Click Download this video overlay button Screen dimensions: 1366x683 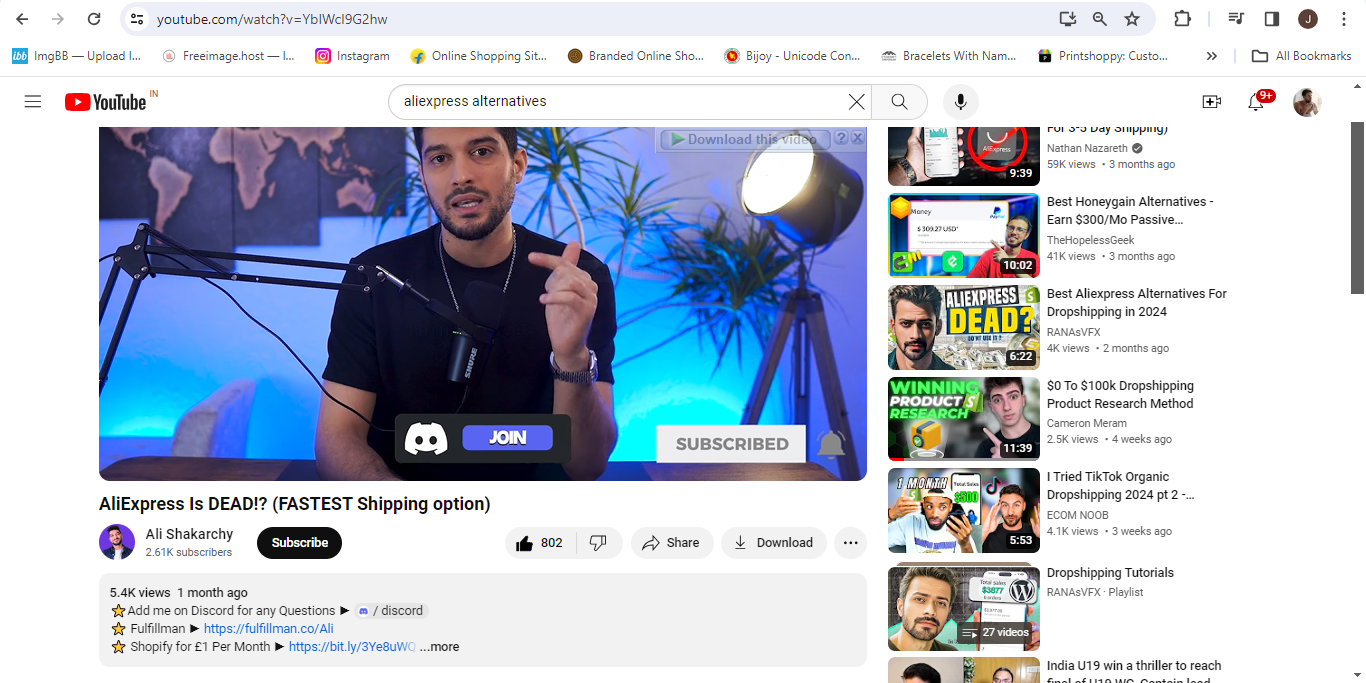pyautogui.click(x=744, y=139)
